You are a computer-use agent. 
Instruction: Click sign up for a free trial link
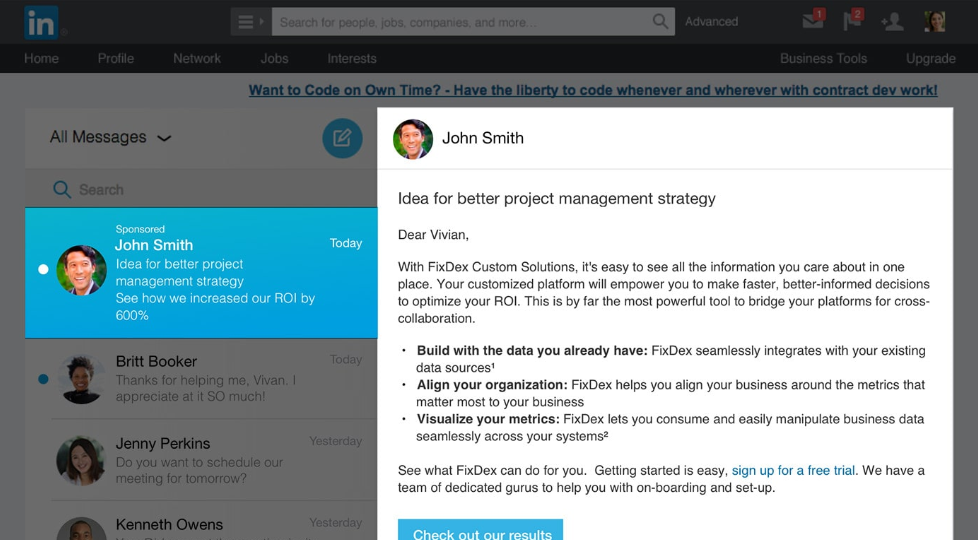click(793, 471)
